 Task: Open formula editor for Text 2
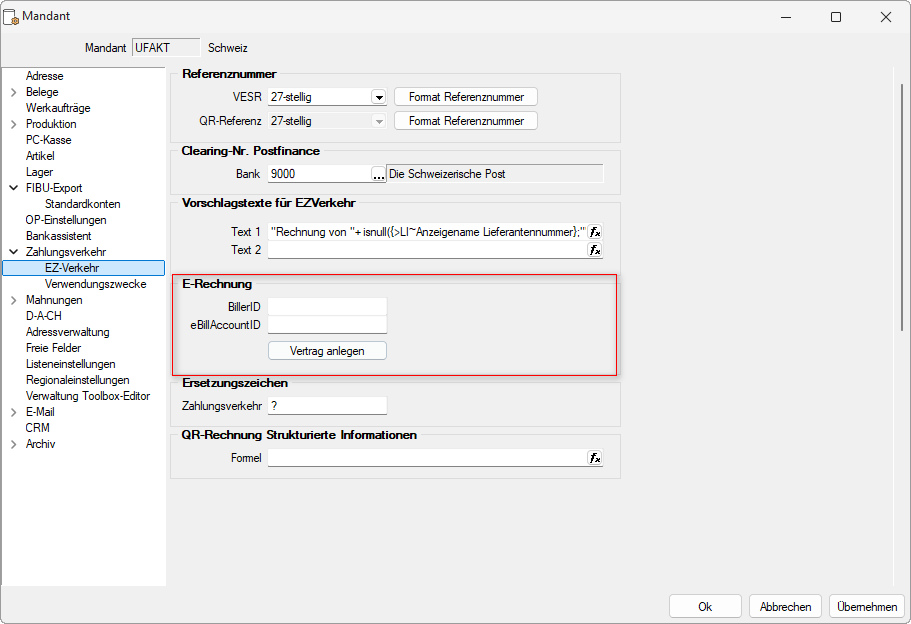click(595, 250)
